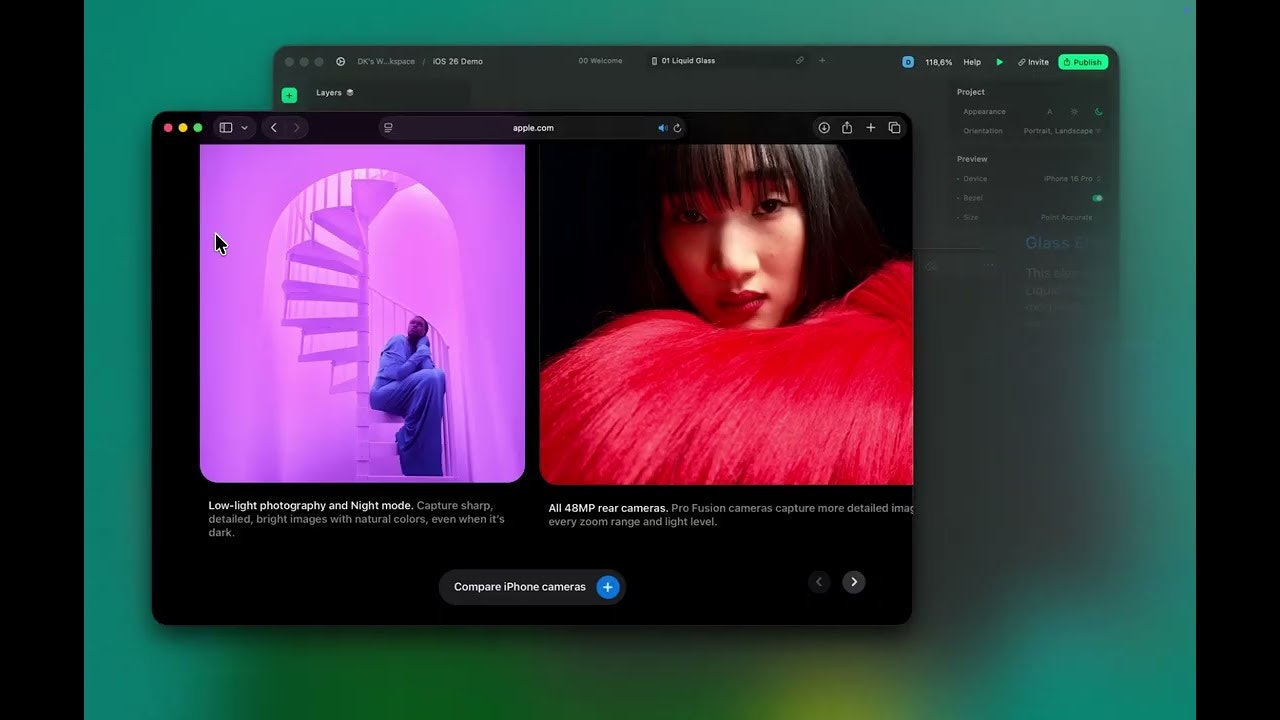Click the Safari downloads icon
The width and height of the screenshot is (1280, 720).
tap(824, 128)
